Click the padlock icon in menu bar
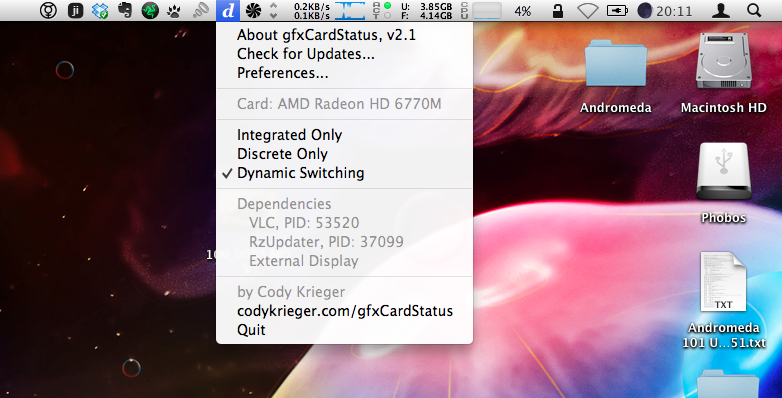The width and height of the screenshot is (782, 398). click(x=558, y=10)
